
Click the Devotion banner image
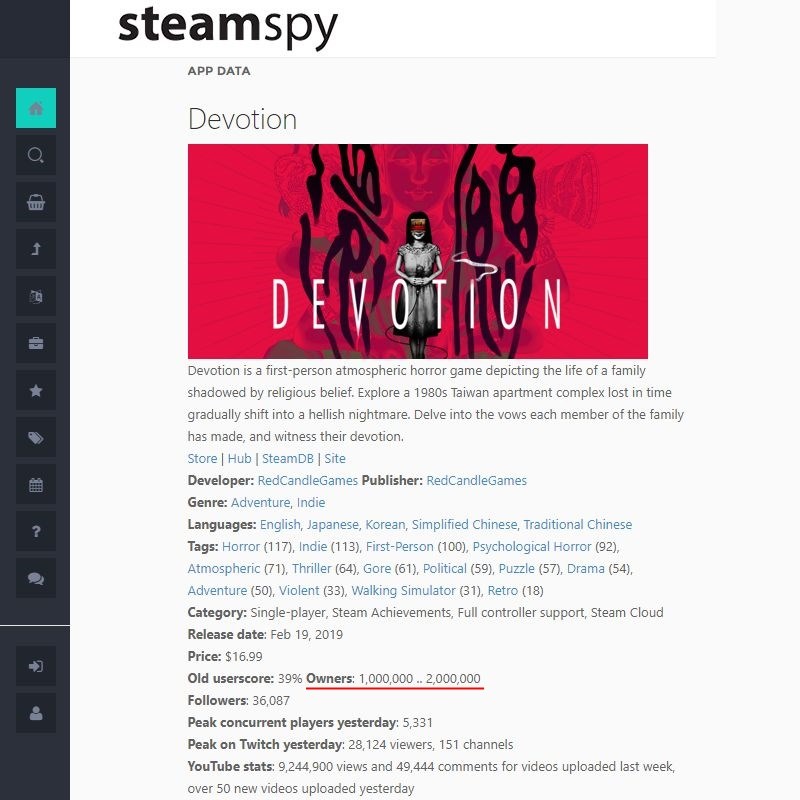[x=417, y=251]
